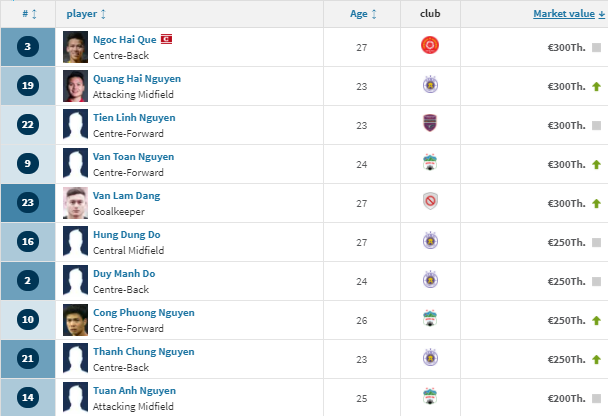The image size is (608, 416).
Task: Click Ngoc Hai Que's club crest icon
Action: [x=430, y=46]
